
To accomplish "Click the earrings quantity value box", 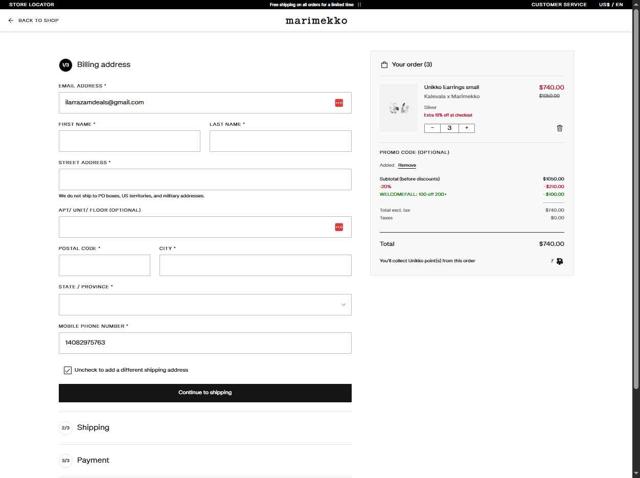I will [x=449, y=128].
